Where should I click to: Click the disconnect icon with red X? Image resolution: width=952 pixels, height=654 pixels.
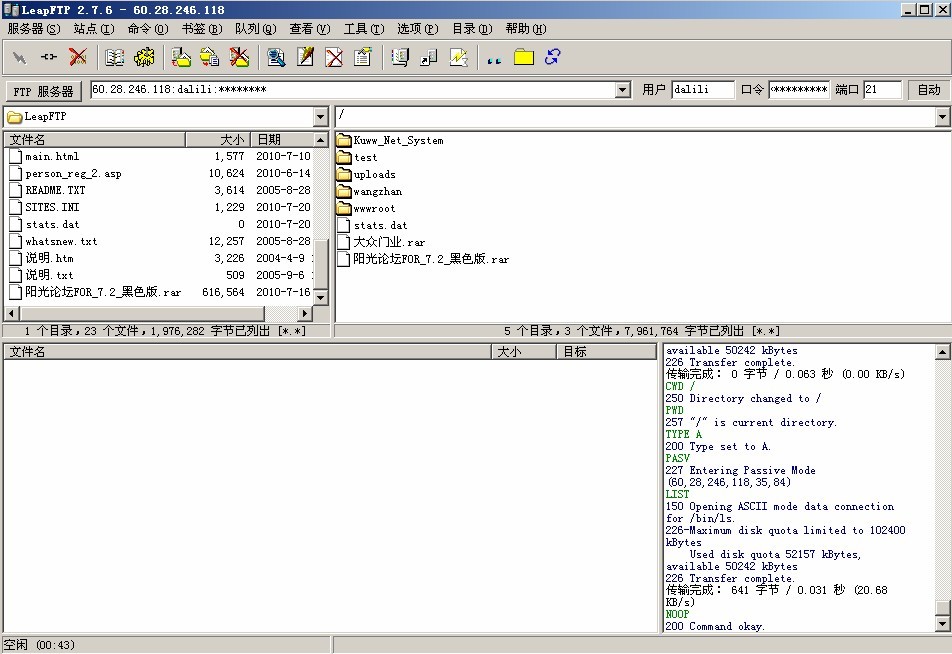click(78, 57)
